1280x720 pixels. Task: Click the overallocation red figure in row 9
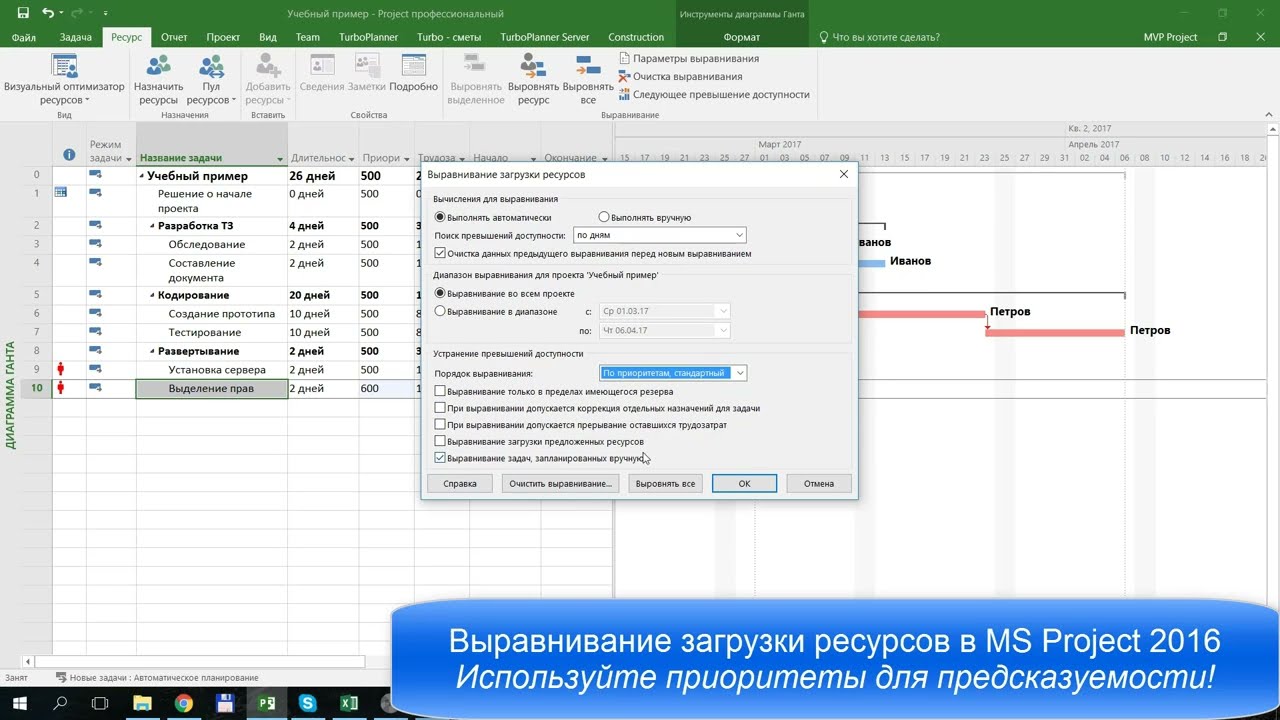60,370
